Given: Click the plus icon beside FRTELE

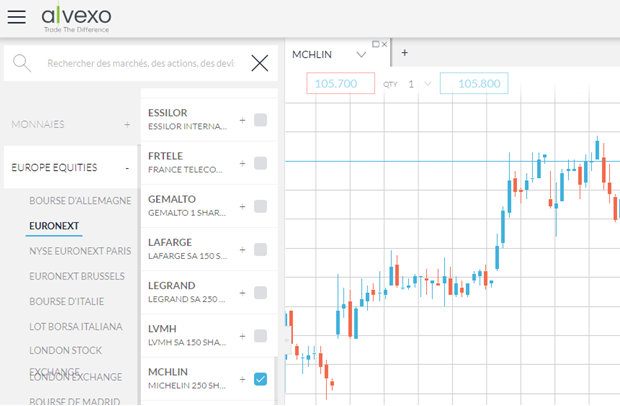Looking at the screenshot, I should (242, 163).
